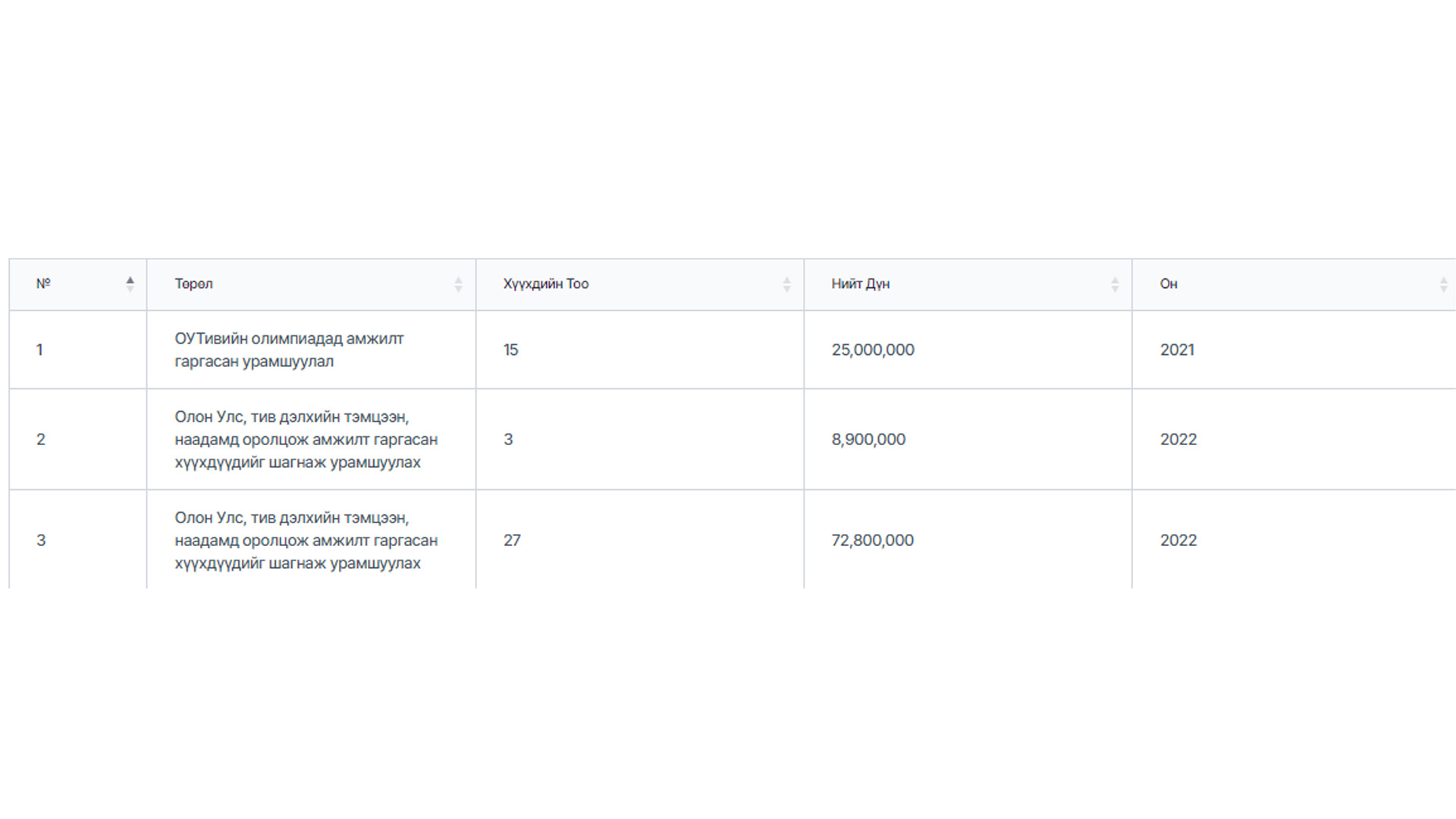
Task: Click the 72,800,000 total amount cell
Action: click(873, 540)
